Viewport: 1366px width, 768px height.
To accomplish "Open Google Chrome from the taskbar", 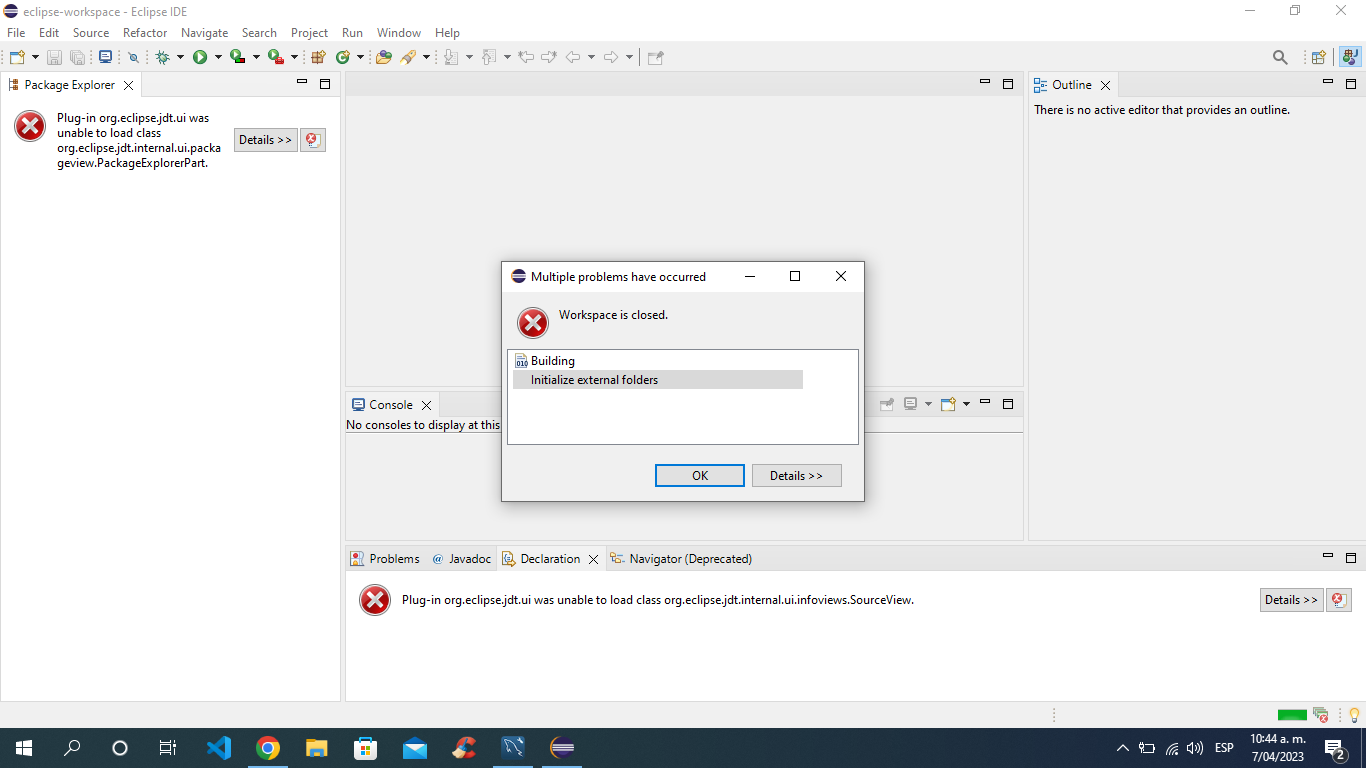I will 267,748.
